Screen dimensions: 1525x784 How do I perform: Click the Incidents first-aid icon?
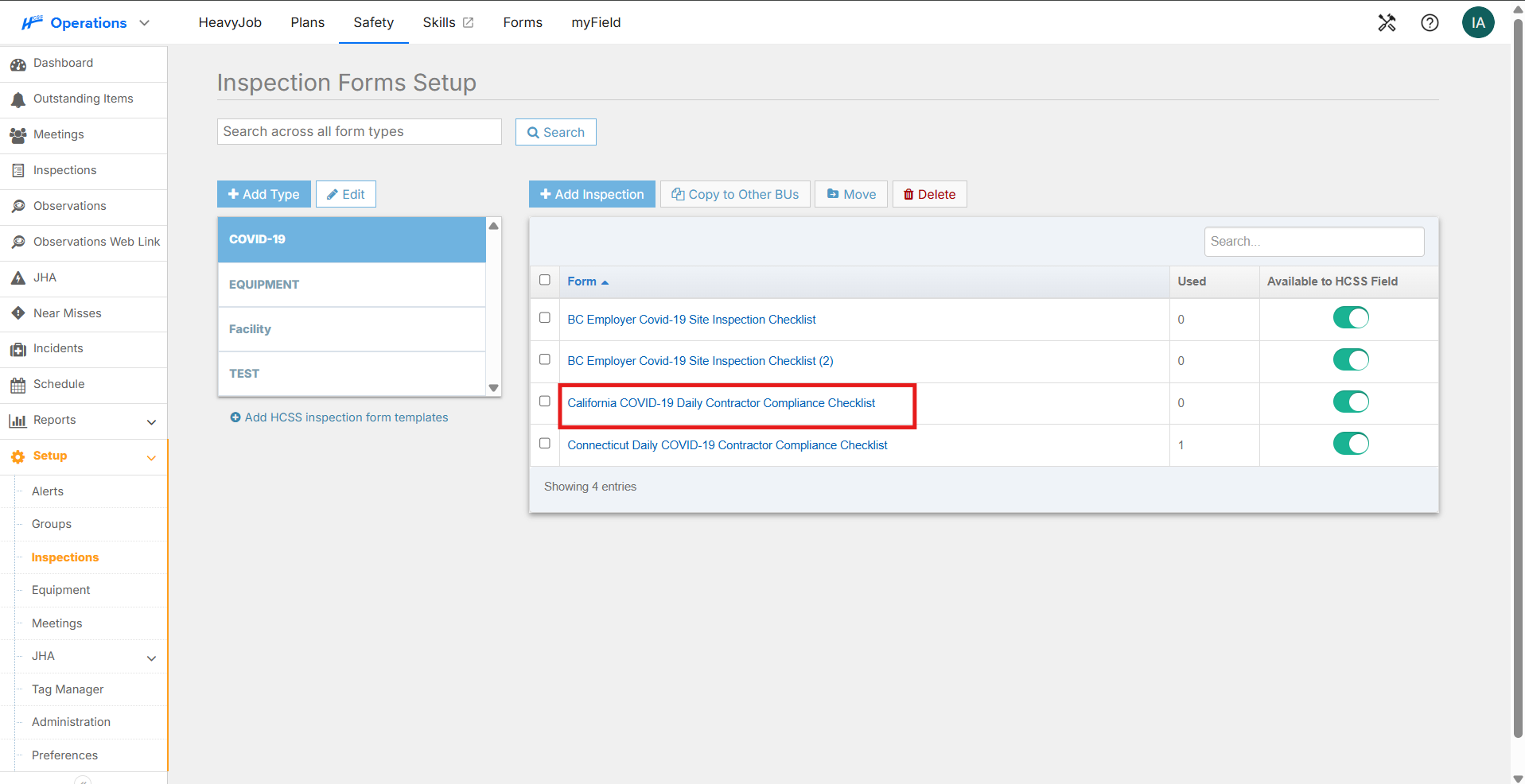(x=18, y=349)
